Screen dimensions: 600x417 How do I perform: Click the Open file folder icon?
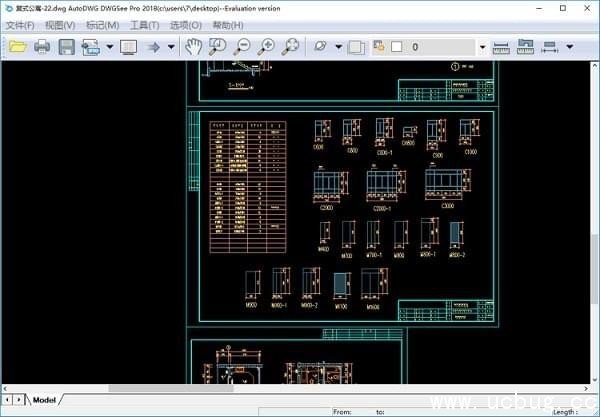[x=17, y=47]
